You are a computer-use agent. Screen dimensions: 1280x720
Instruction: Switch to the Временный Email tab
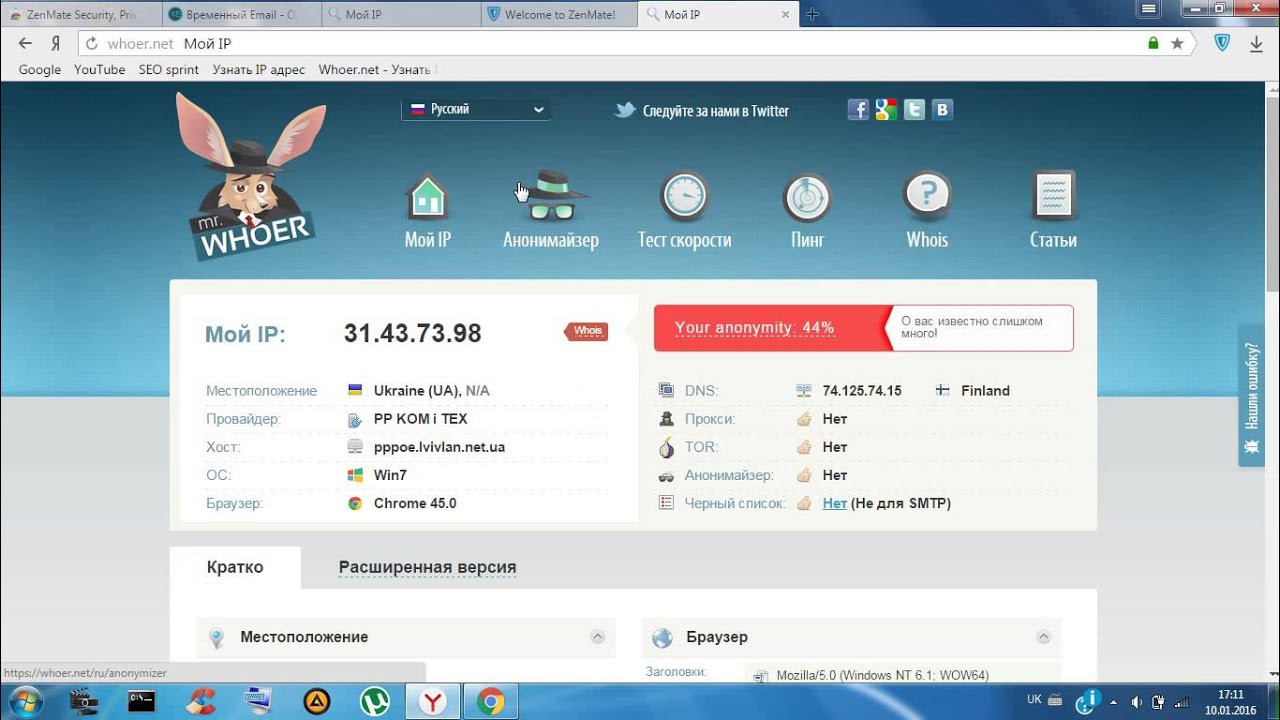pyautogui.click(x=240, y=15)
